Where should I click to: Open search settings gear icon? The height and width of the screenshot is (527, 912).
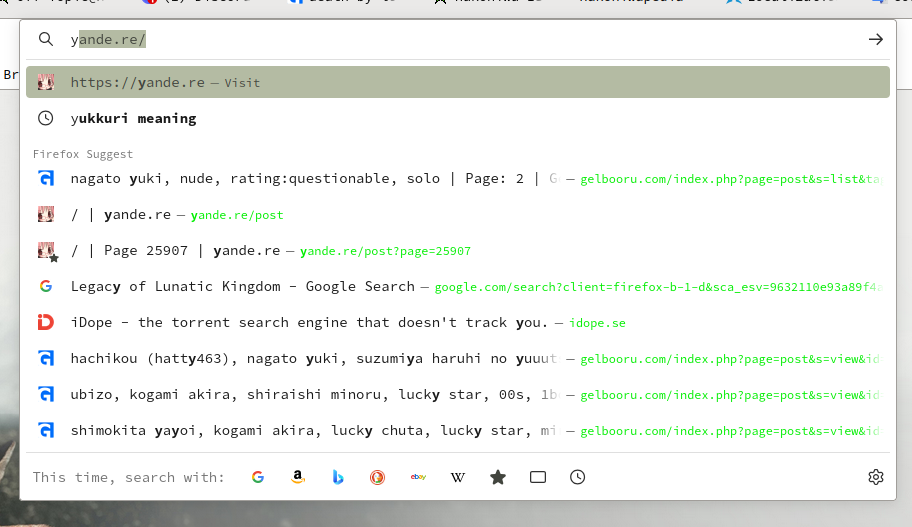[x=875, y=478]
